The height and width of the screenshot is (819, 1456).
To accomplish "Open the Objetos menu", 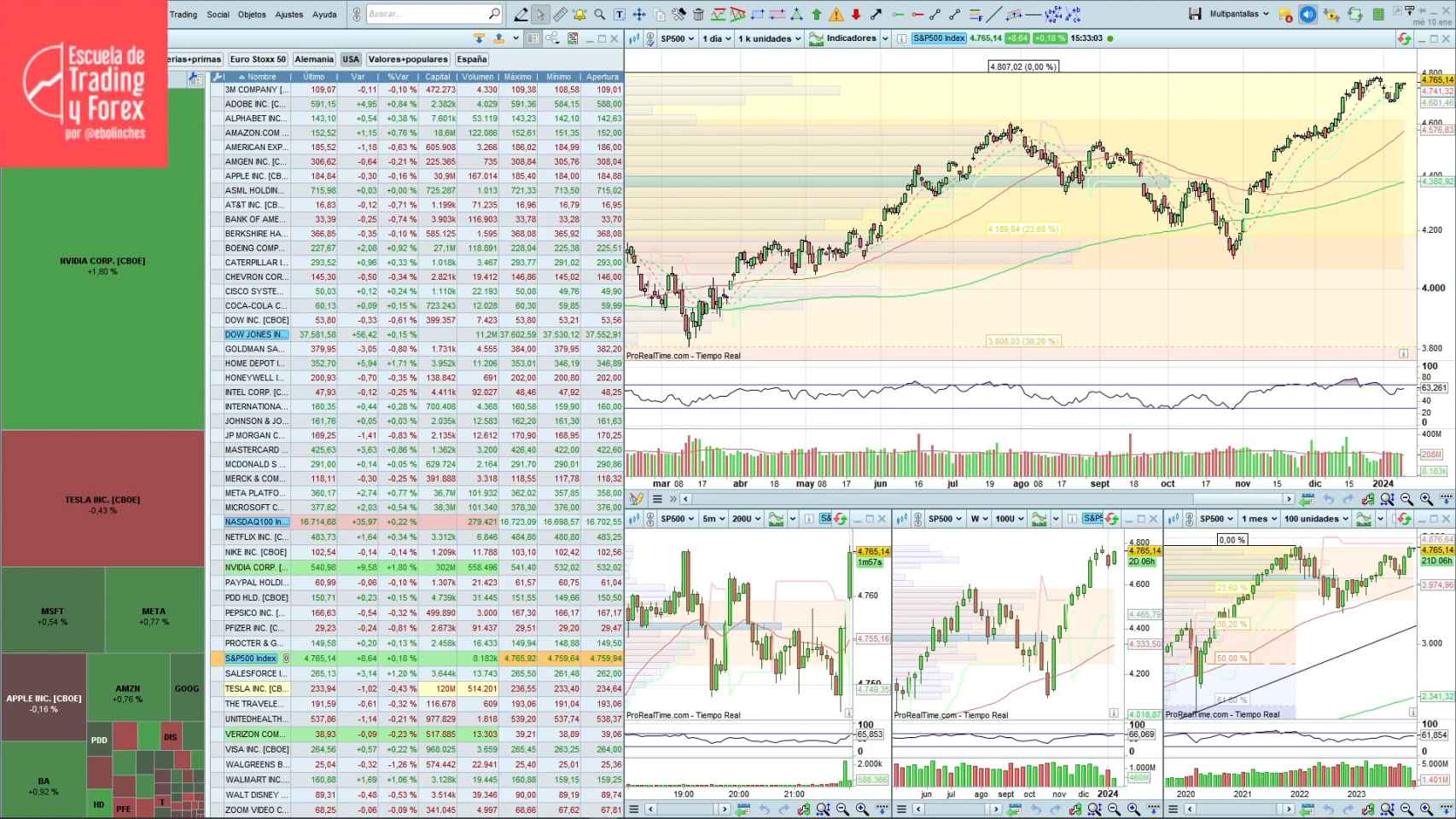I will pyautogui.click(x=252, y=15).
